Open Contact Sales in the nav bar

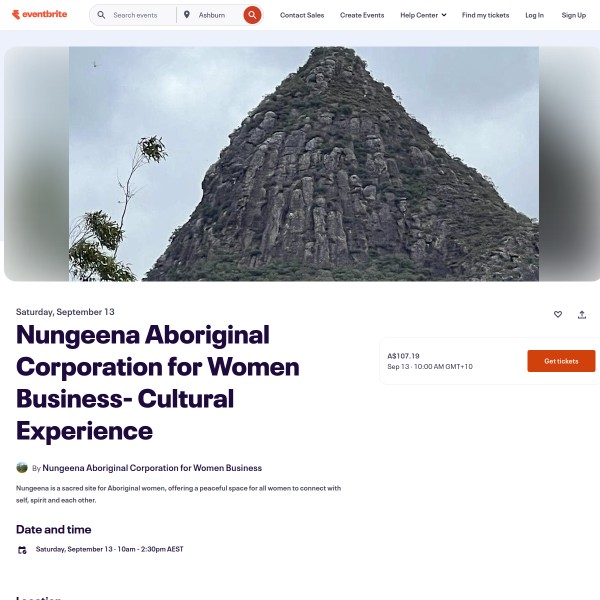point(302,15)
